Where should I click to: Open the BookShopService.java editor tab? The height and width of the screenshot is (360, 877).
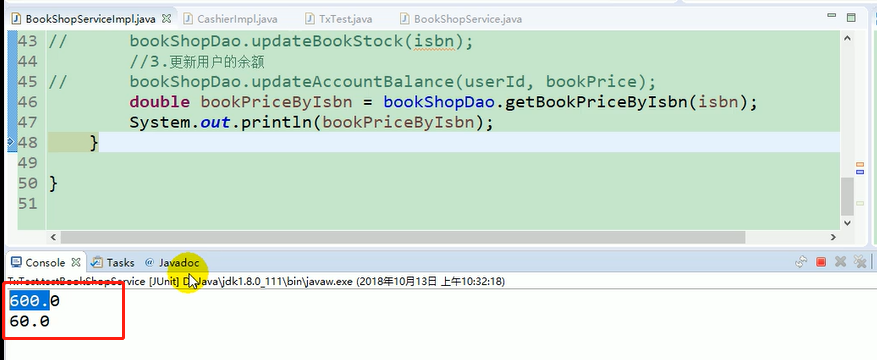pos(468,19)
